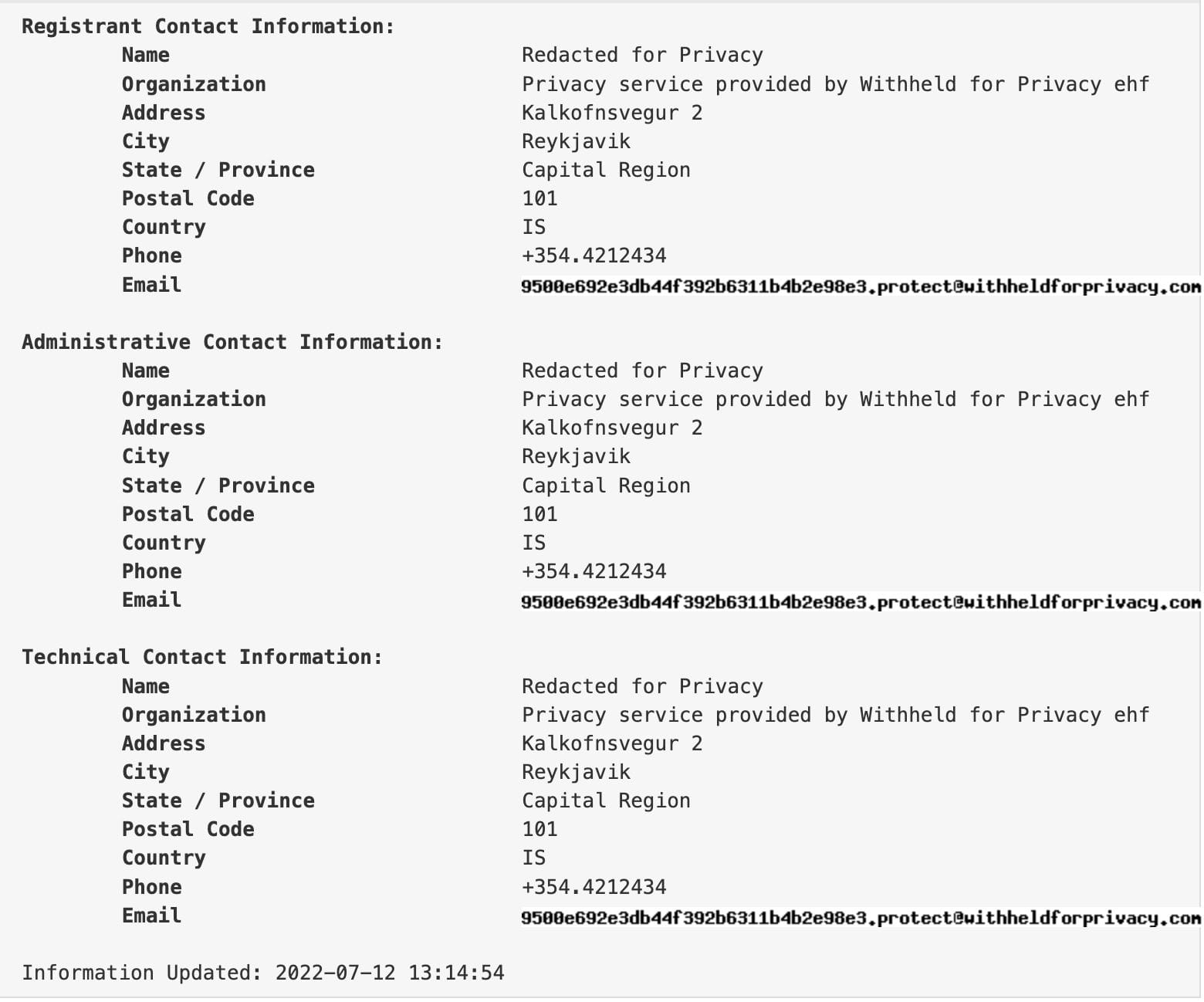1204x1002 pixels.
Task: Click Kalkofnsvegur 2 in the registrant section
Action: point(612,113)
